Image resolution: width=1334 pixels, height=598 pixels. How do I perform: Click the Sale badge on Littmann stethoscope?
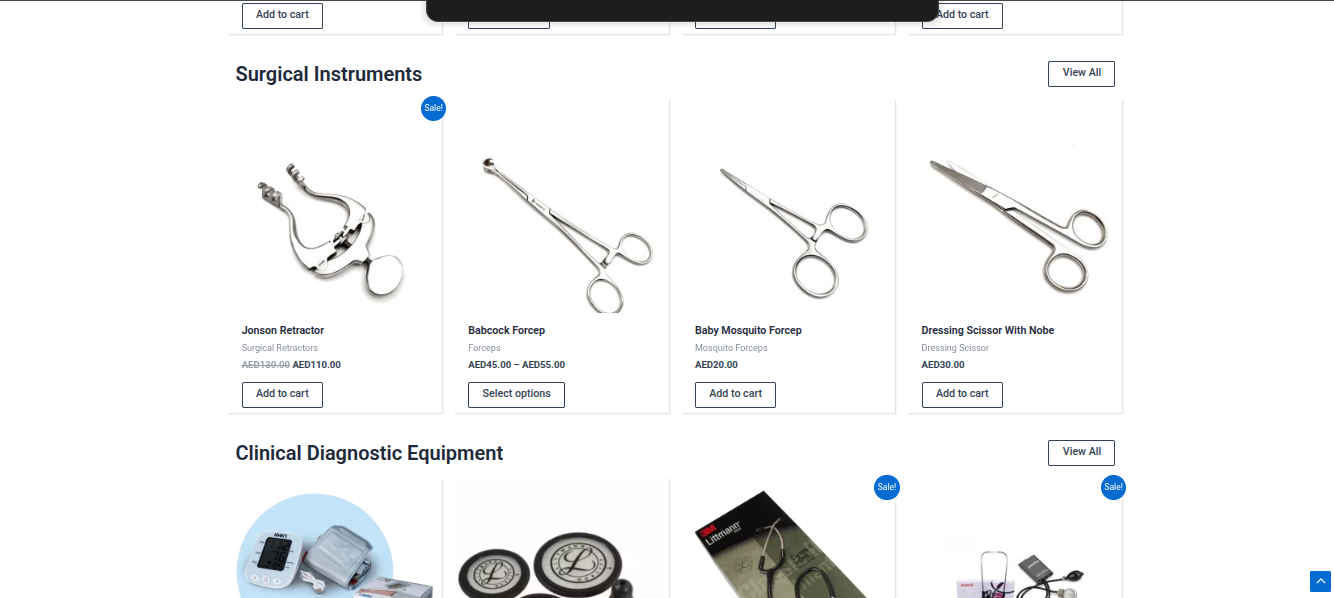pos(886,487)
